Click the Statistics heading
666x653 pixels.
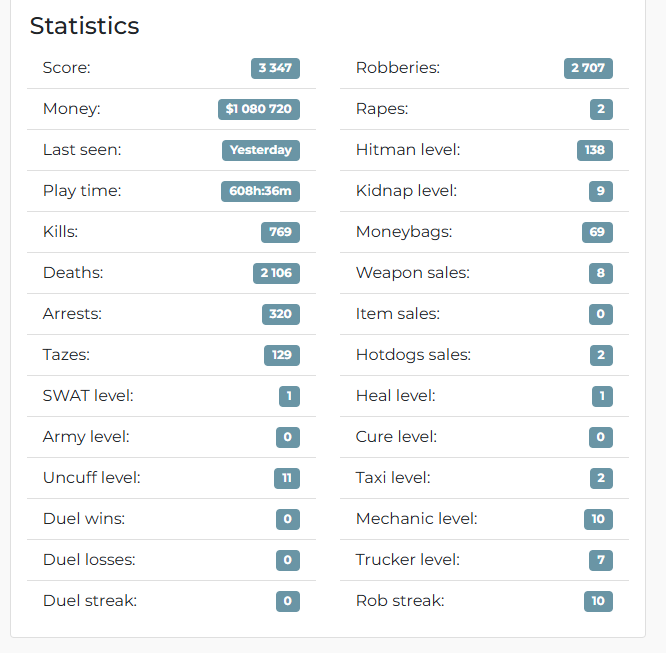[x=85, y=25]
